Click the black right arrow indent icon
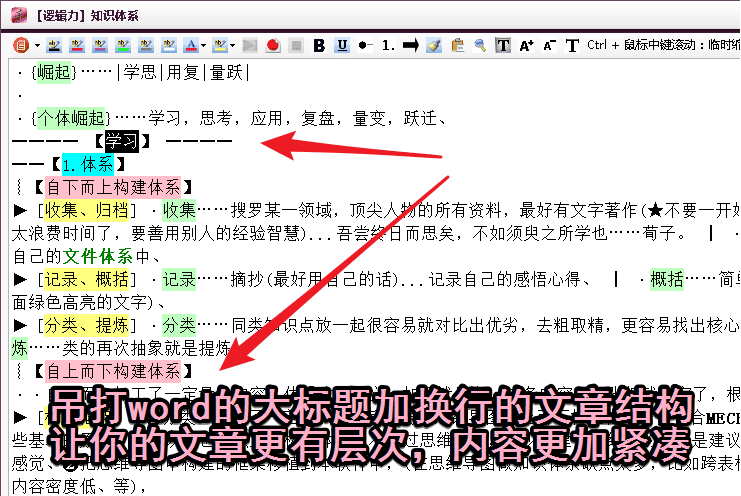 click(411, 45)
